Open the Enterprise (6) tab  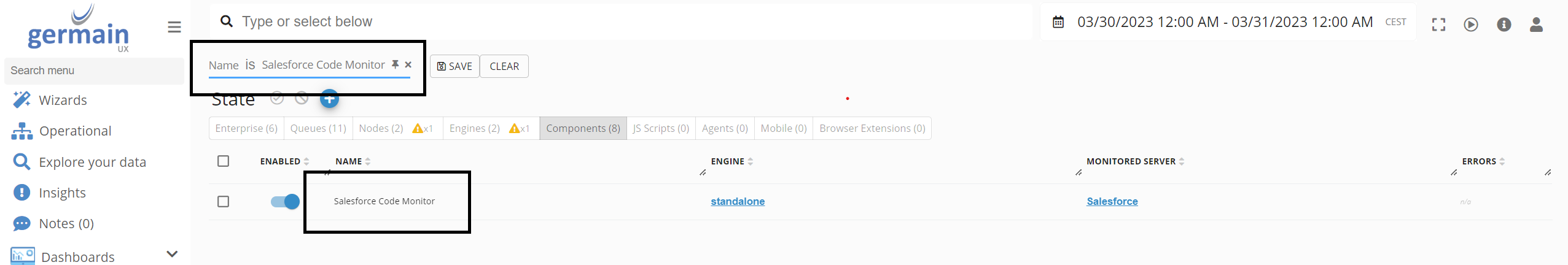point(246,128)
